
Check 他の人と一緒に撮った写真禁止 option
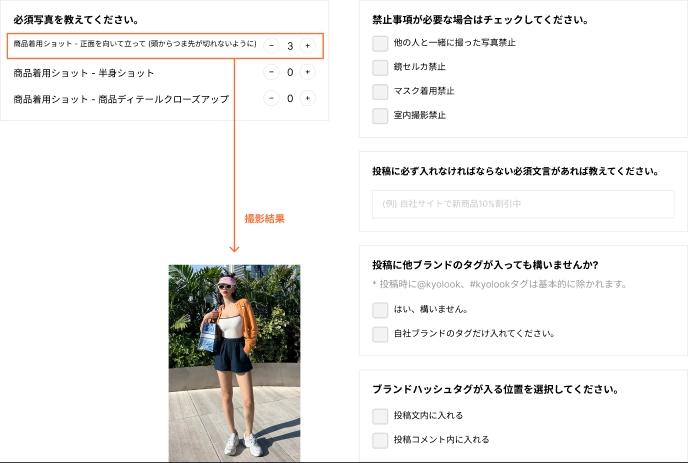click(x=380, y=43)
